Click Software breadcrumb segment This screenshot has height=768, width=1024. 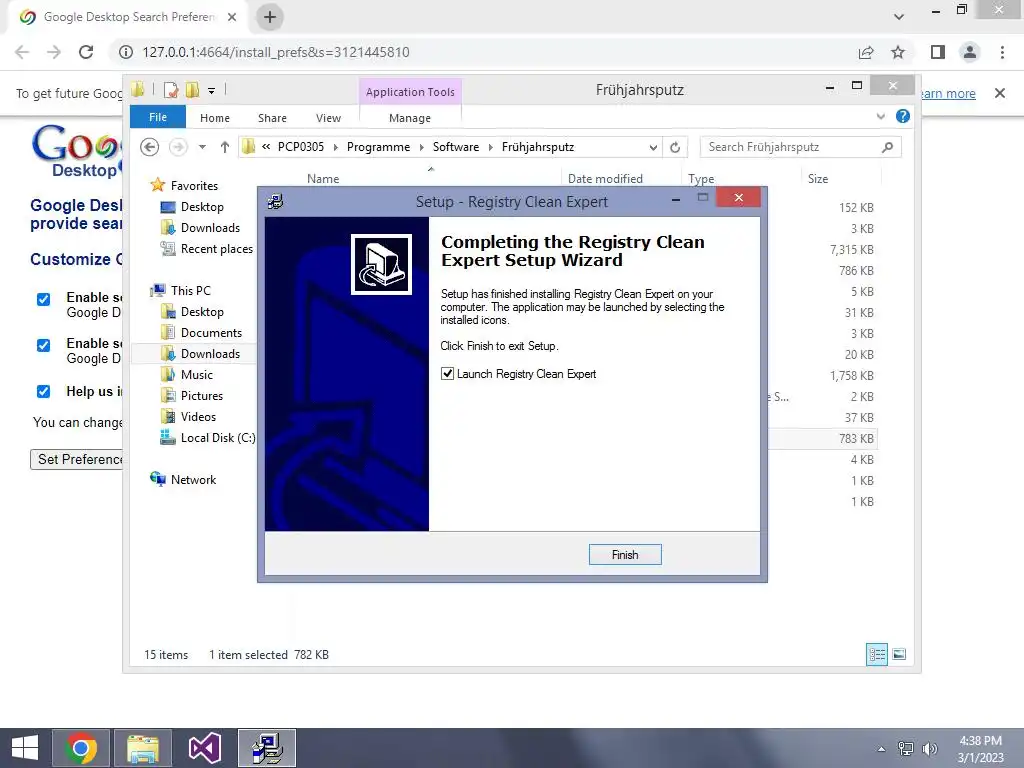456,147
